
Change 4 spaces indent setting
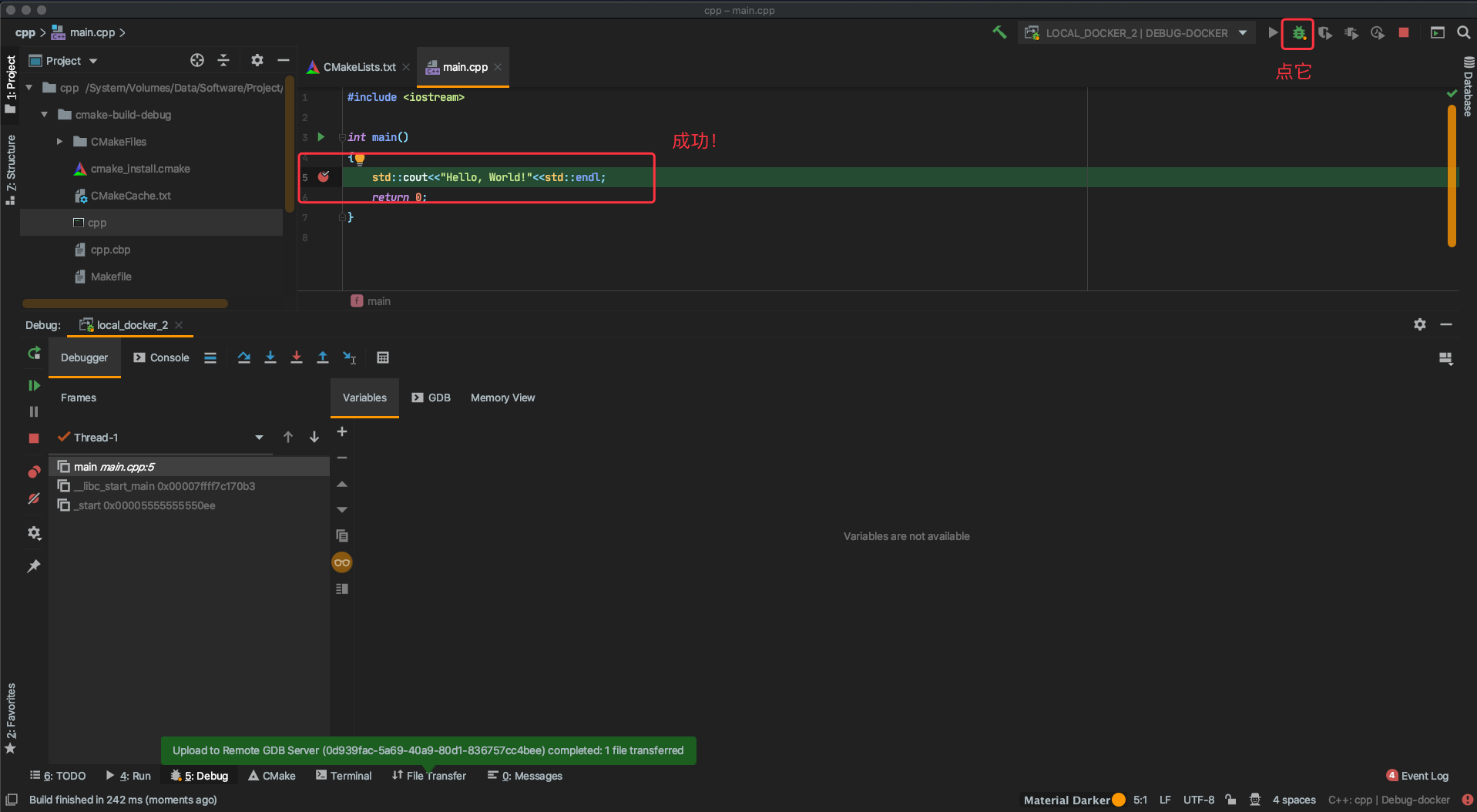coord(1294,800)
